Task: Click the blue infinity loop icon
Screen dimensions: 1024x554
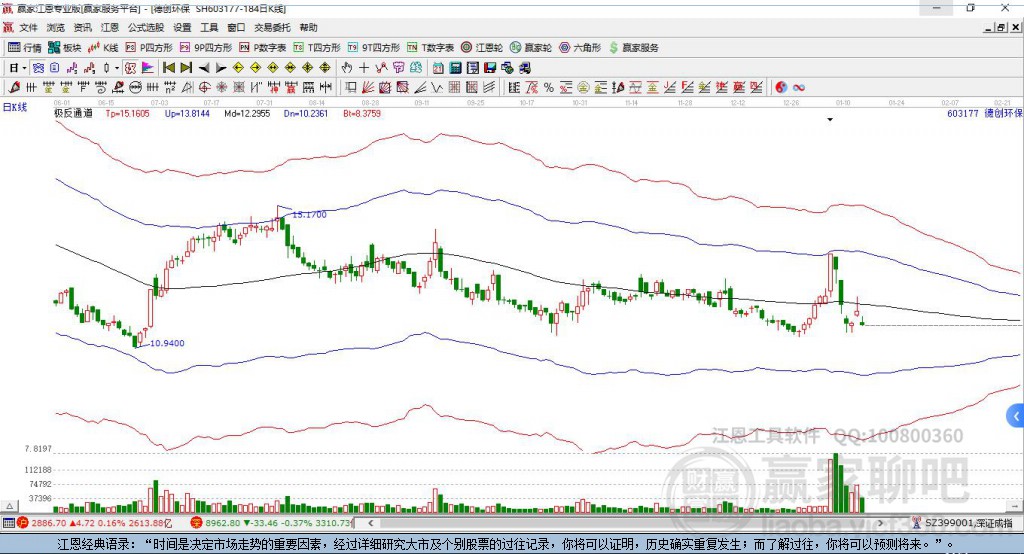Action: (x=799, y=88)
